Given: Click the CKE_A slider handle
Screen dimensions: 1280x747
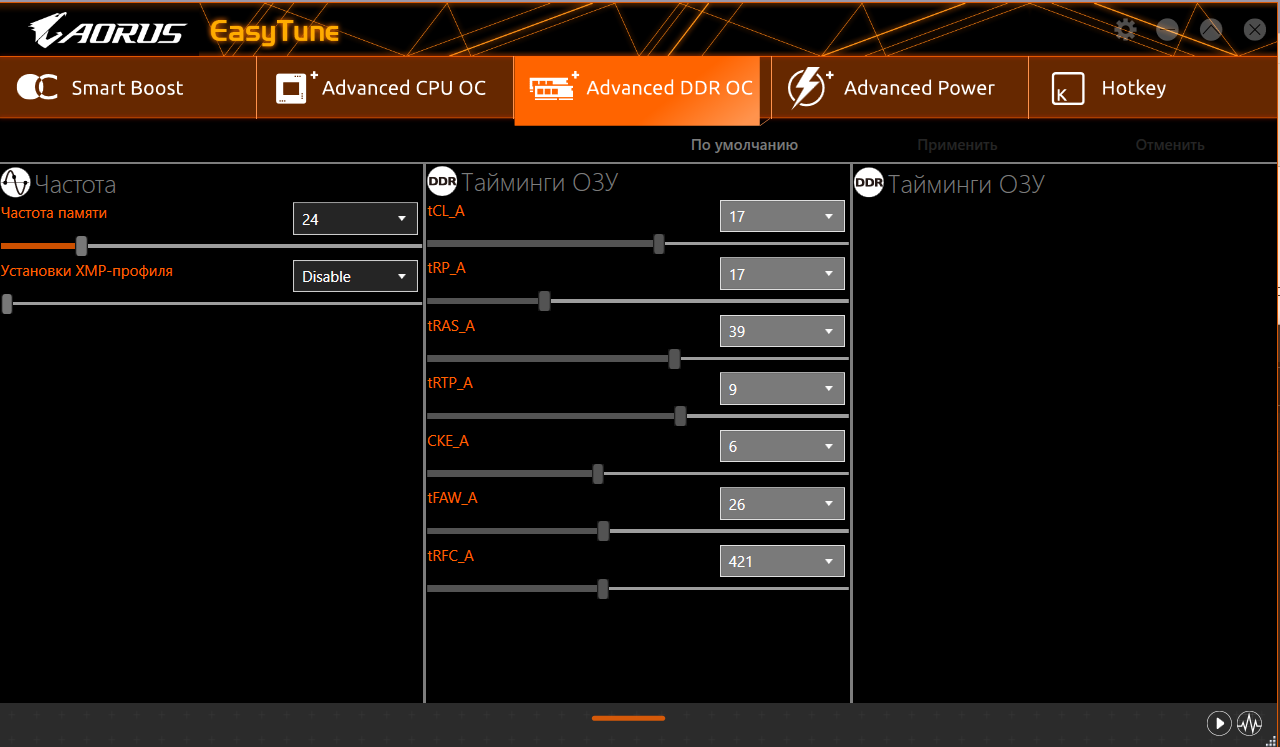Looking at the screenshot, I should click(598, 474).
